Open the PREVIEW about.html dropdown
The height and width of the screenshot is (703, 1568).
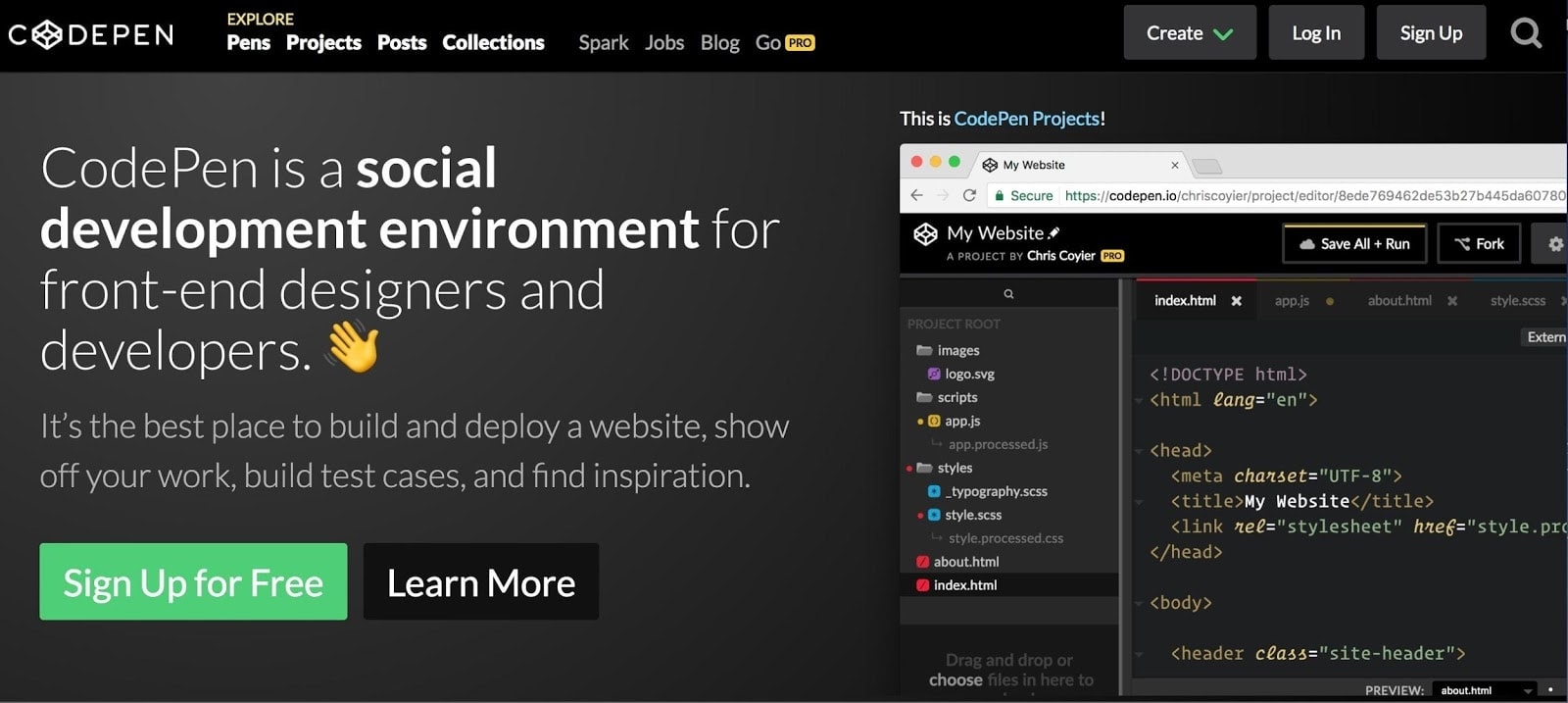[x=1484, y=690]
